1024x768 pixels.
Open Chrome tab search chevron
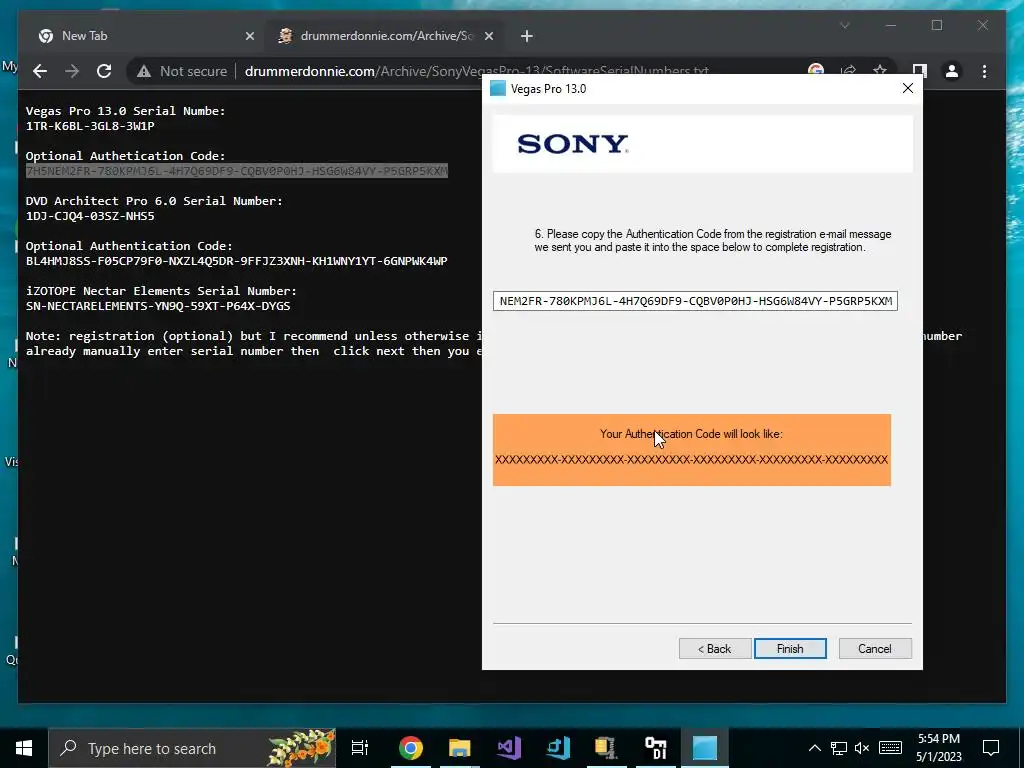click(x=844, y=25)
